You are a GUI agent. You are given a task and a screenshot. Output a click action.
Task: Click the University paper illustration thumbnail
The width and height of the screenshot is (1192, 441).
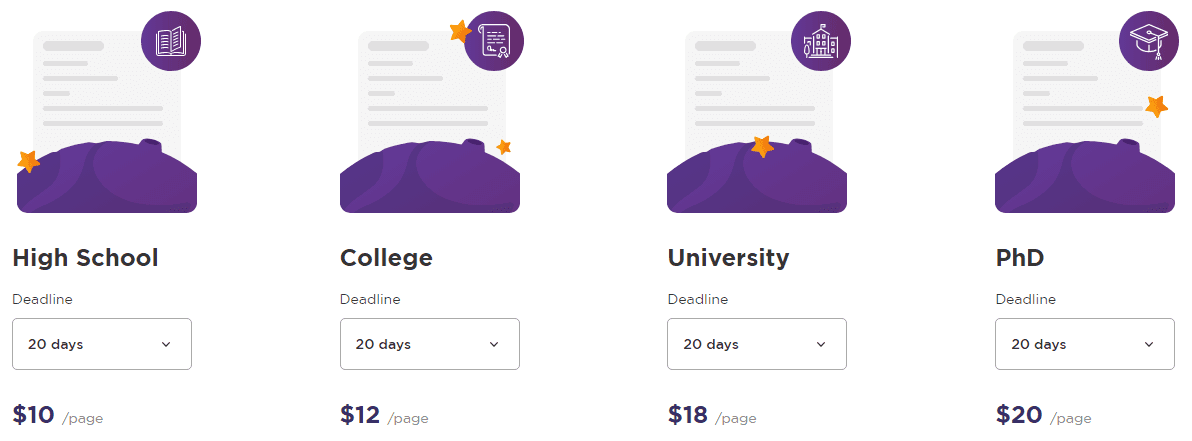[757, 116]
